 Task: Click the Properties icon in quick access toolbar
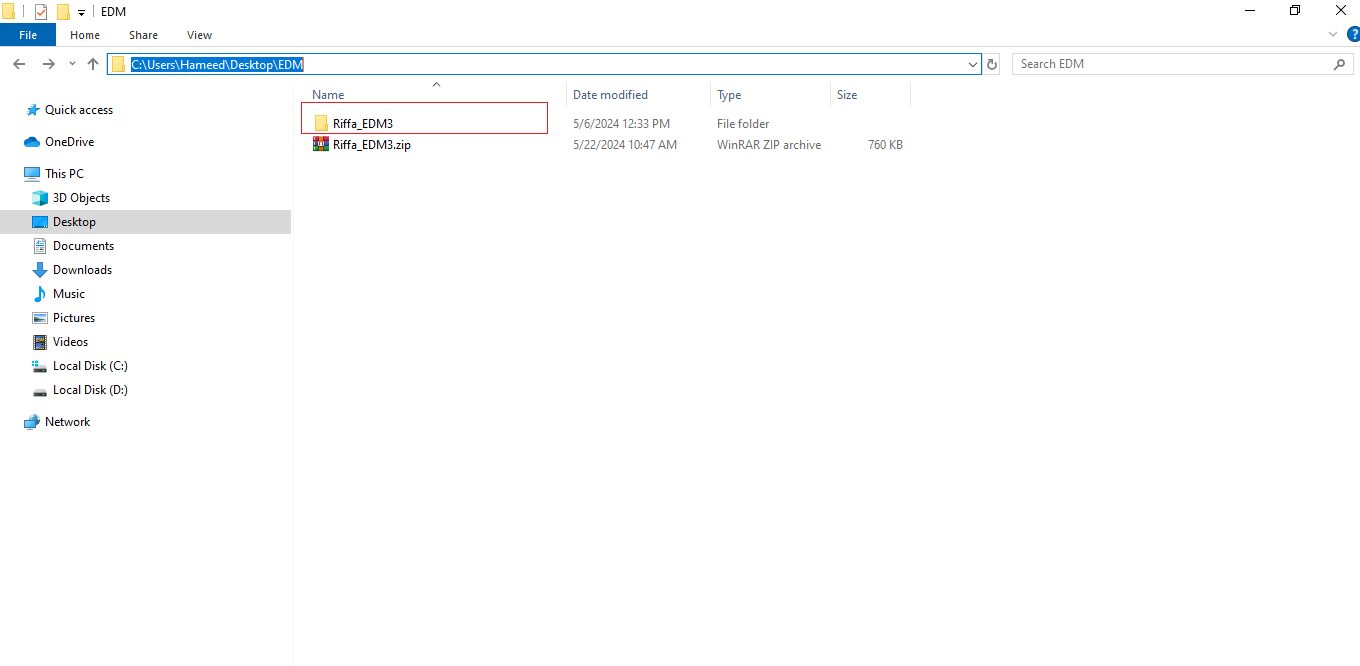(x=41, y=12)
